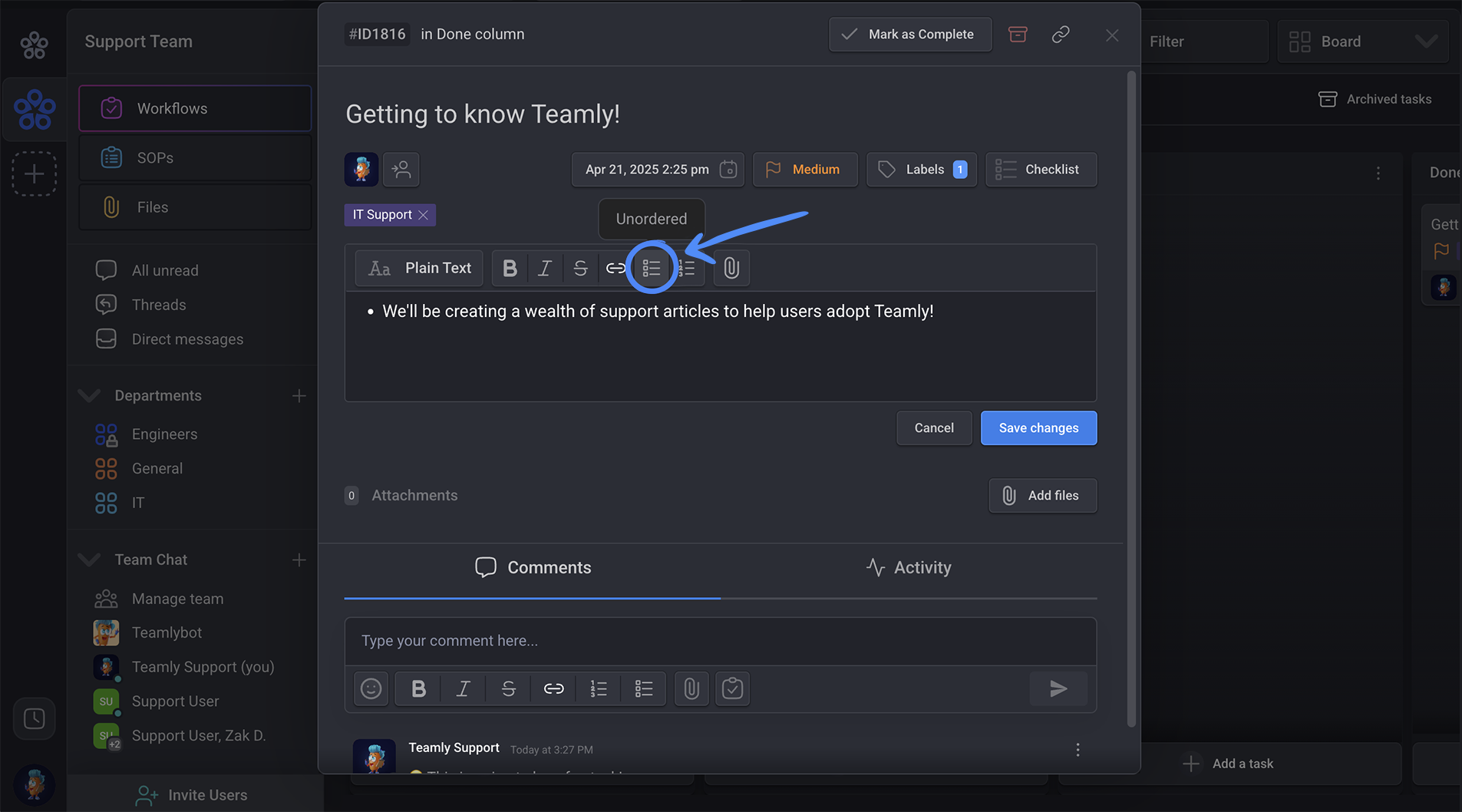Screen dimensions: 1462x812
Task: Click add workspace plus icon in left rail
Action: (34, 174)
